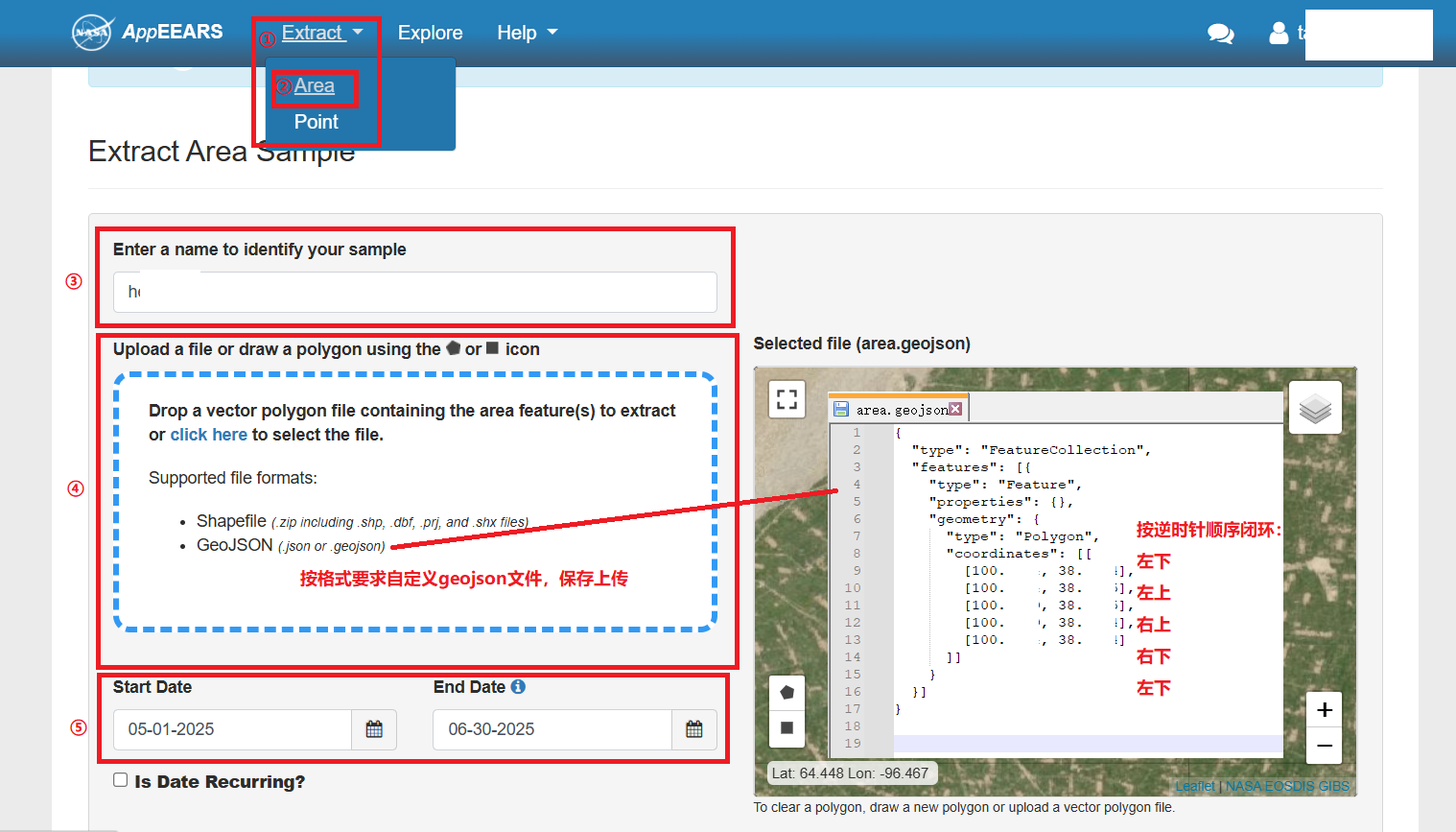Open the AppEEARS home link
This screenshot has height=832, width=1456.
tap(173, 32)
